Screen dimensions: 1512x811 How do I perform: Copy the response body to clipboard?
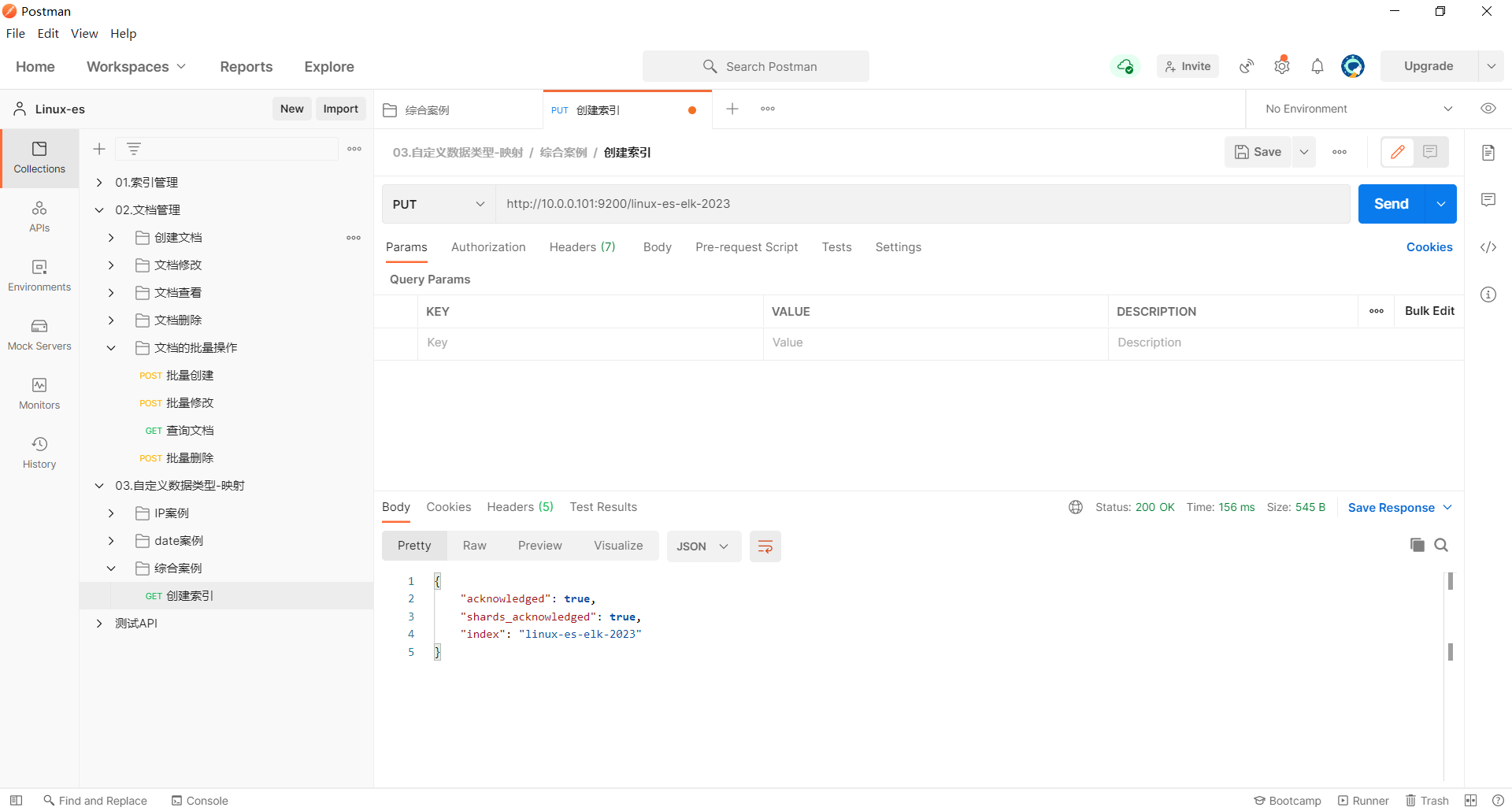point(1417,545)
